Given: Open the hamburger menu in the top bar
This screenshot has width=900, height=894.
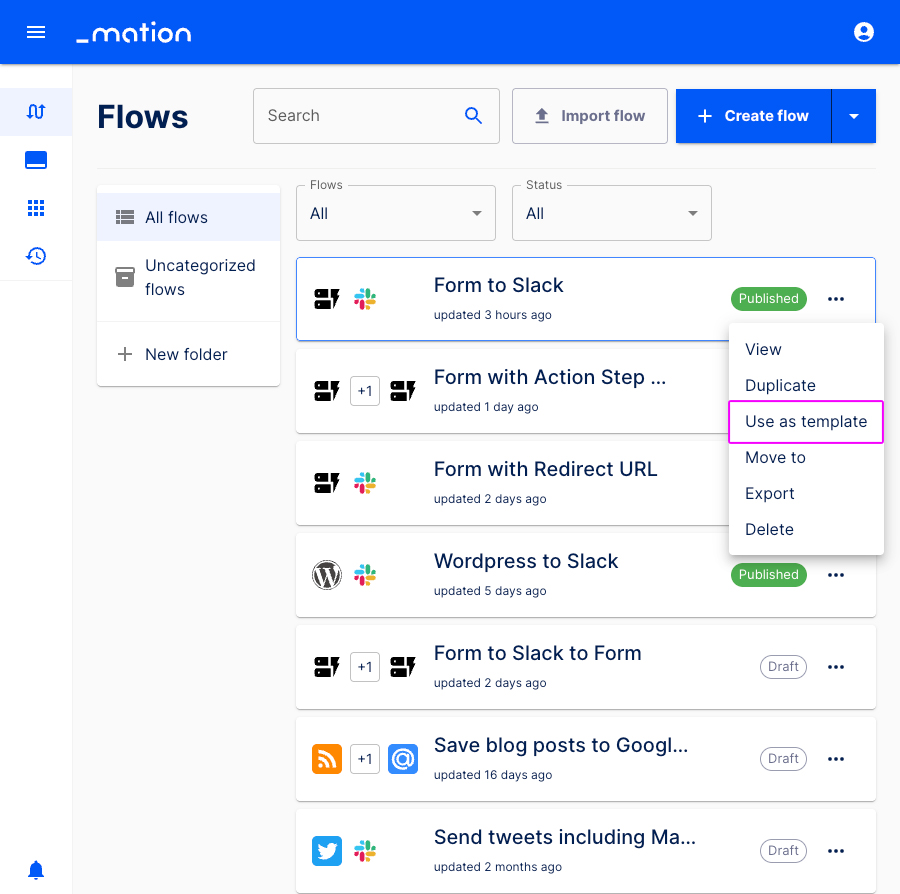Looking at the screenshot, I should point(36,31).
